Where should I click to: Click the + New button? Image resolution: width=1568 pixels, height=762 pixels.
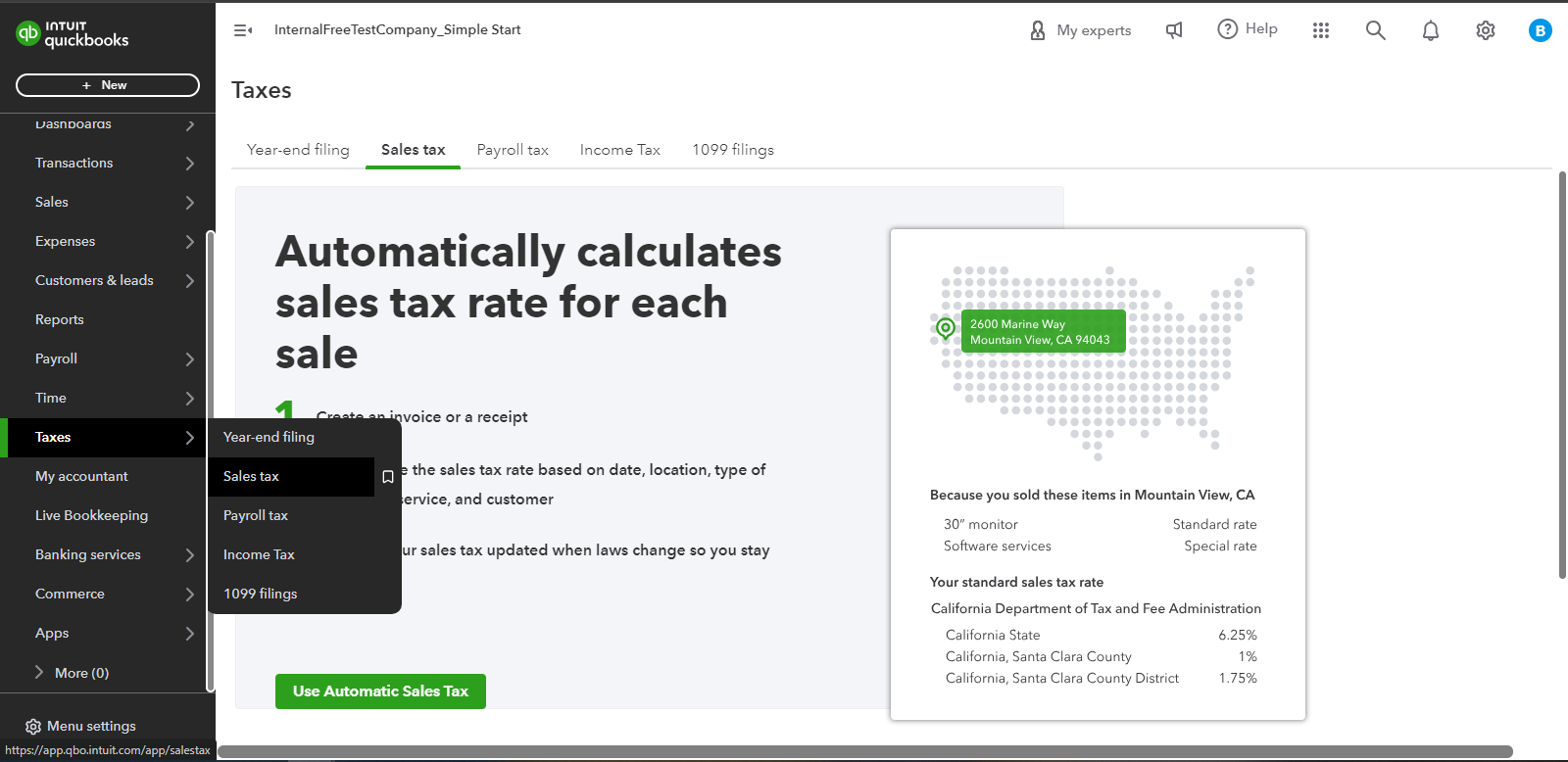(108, 85)
